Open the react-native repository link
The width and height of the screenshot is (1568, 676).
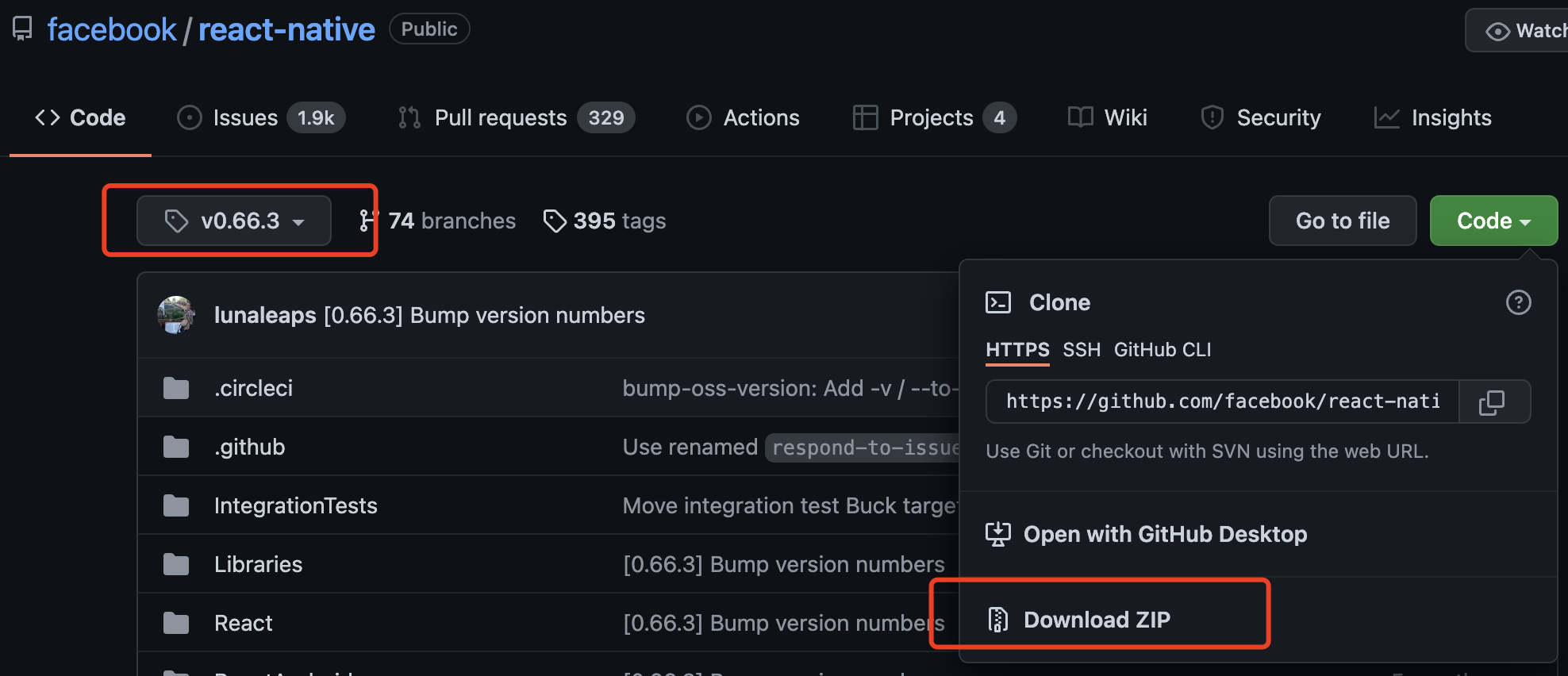[286, 29]
